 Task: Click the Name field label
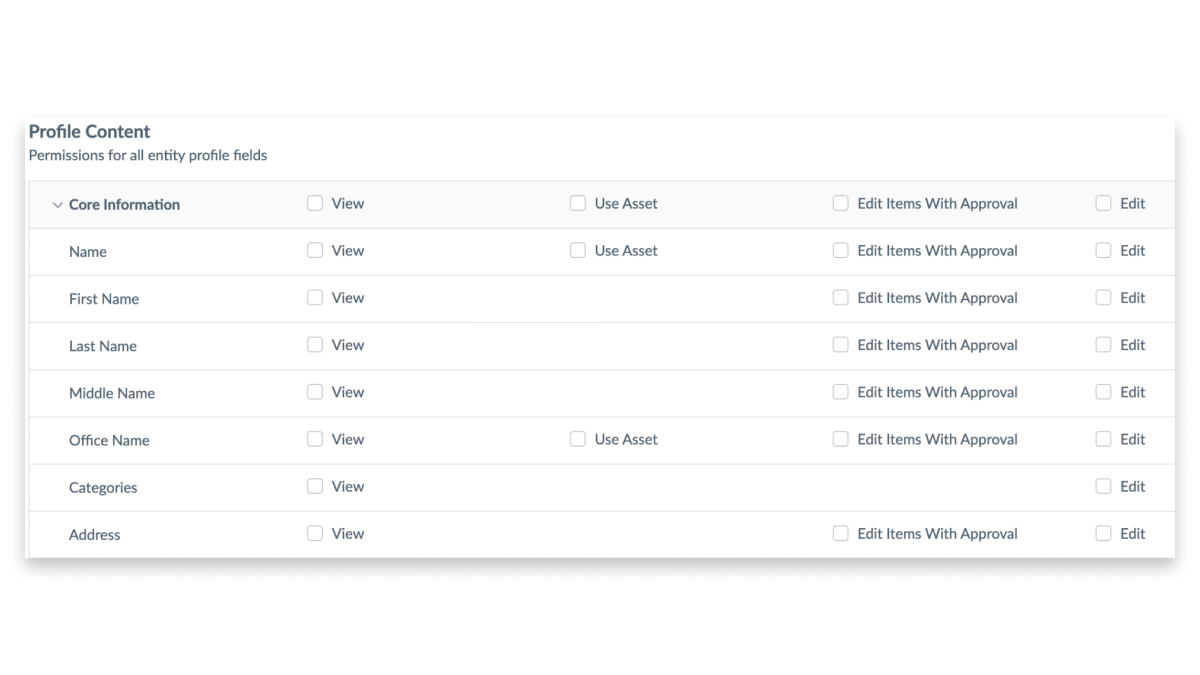click(x=88, y=252)
